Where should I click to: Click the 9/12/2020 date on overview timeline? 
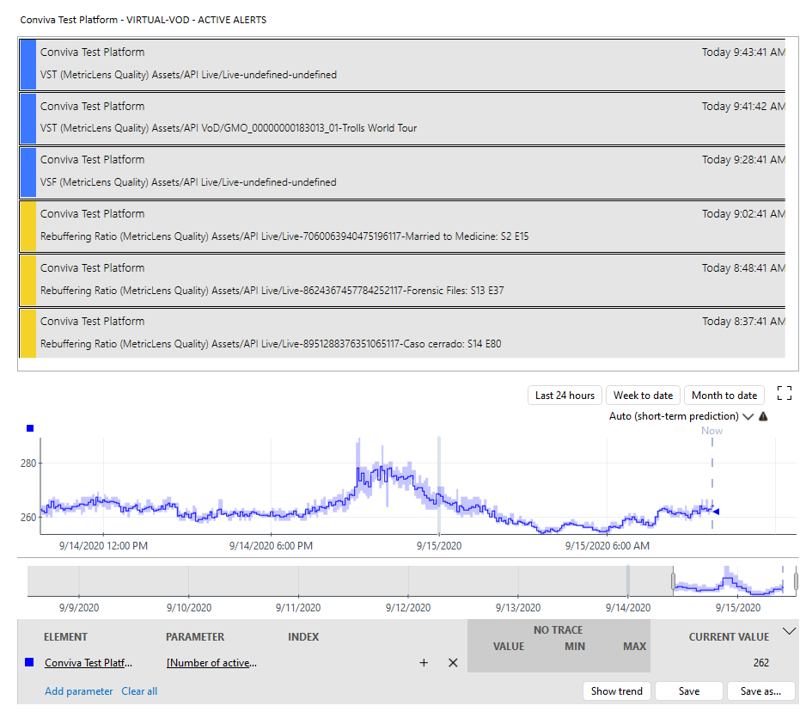(408, 608)
